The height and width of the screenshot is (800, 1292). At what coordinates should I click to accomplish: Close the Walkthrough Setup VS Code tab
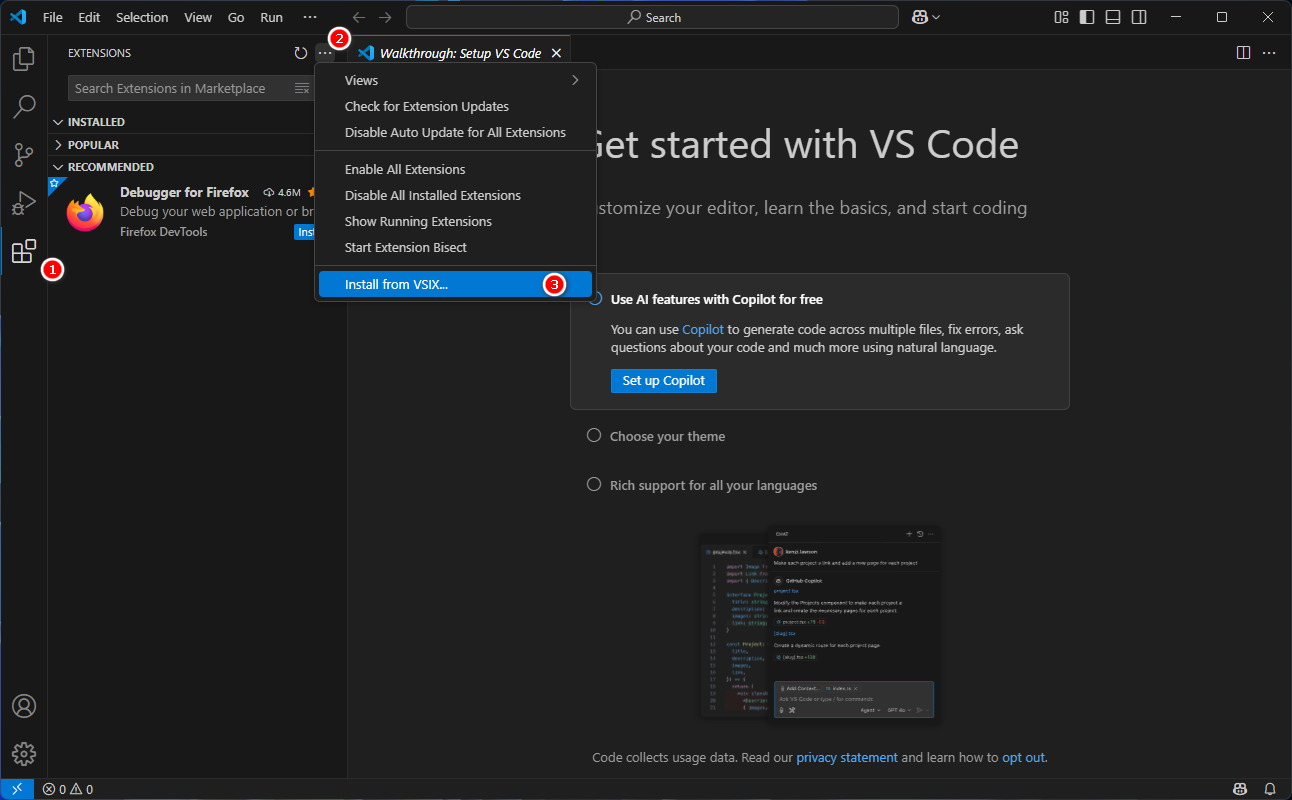point(556,53)
